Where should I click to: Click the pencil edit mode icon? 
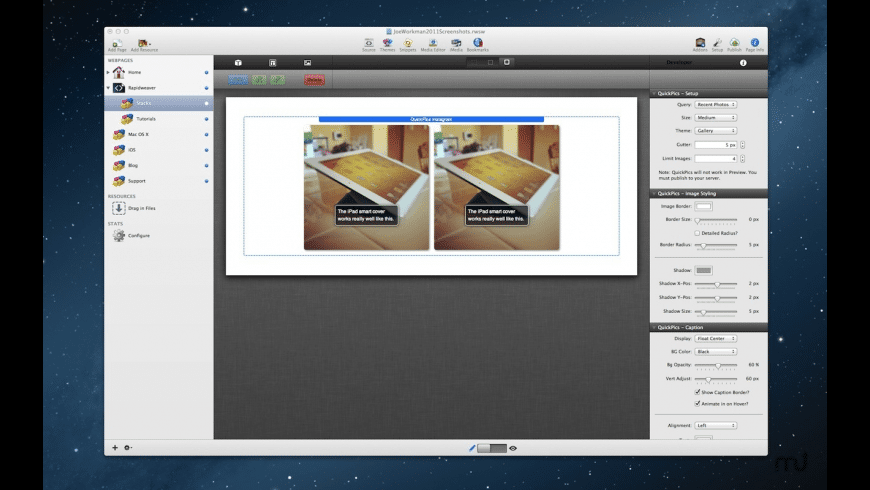coord(472,448)
